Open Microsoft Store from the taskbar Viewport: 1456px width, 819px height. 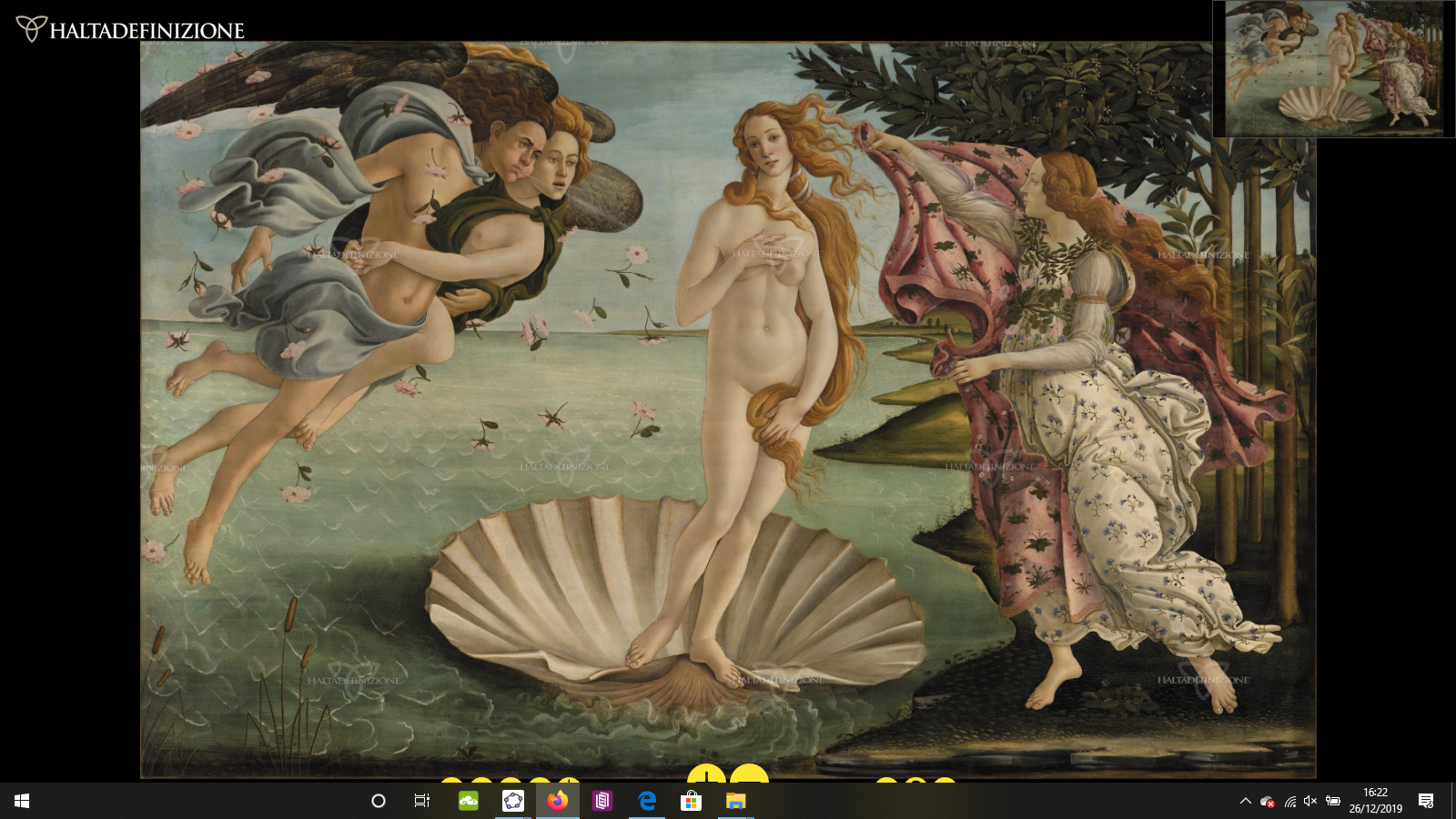tap(692, 801)
